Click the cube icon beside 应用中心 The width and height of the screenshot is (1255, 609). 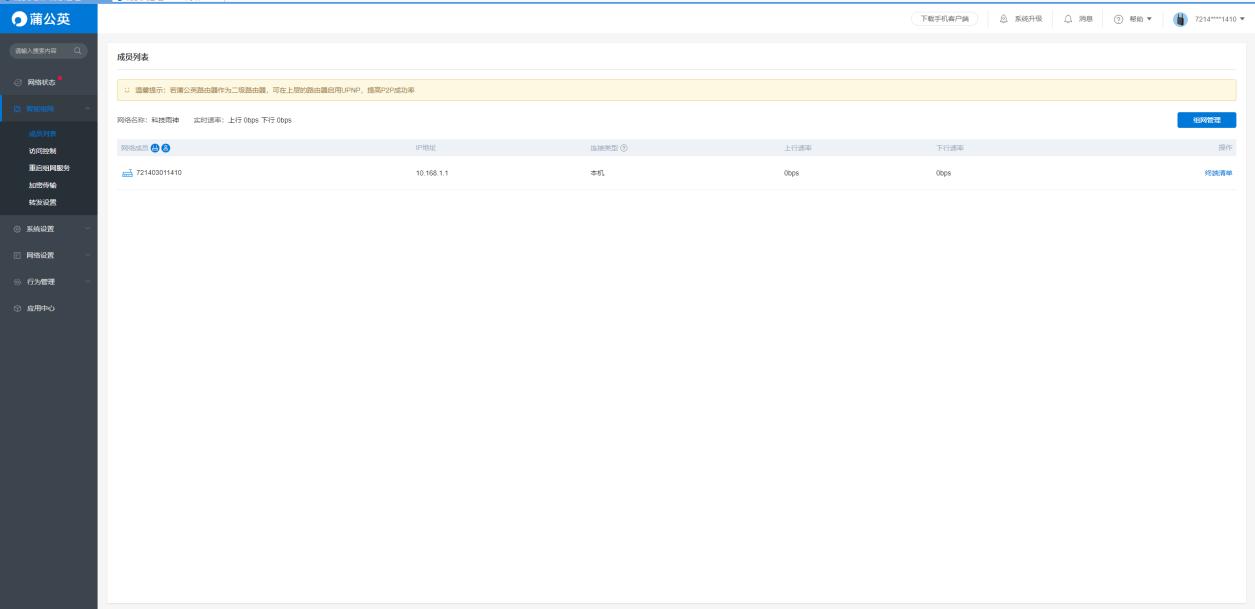(18, 308)
